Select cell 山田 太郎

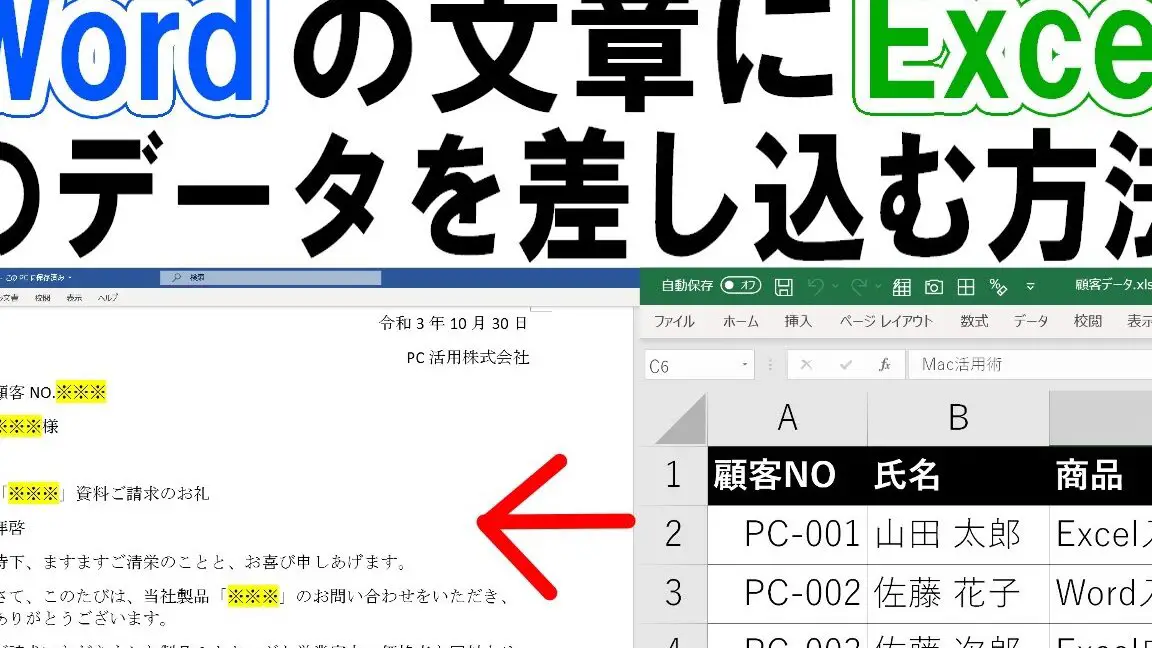click(958, 534)
